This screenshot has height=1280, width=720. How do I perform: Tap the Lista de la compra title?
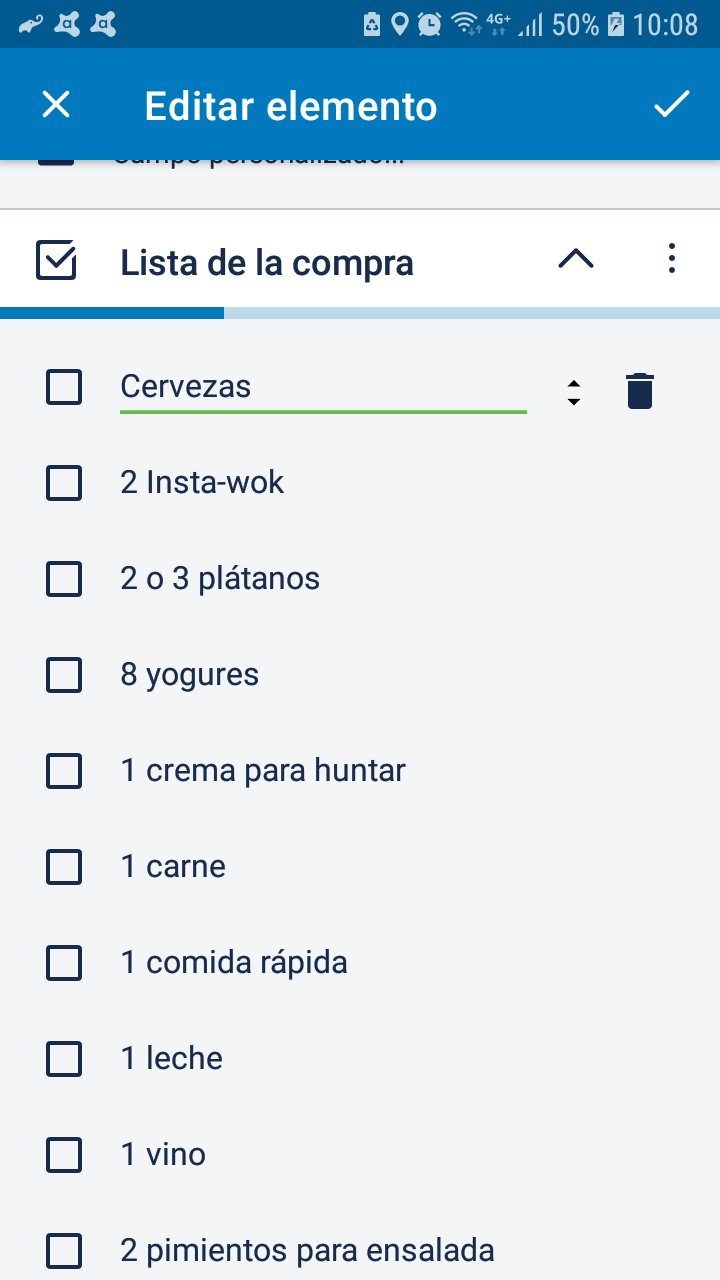point(267,263)
